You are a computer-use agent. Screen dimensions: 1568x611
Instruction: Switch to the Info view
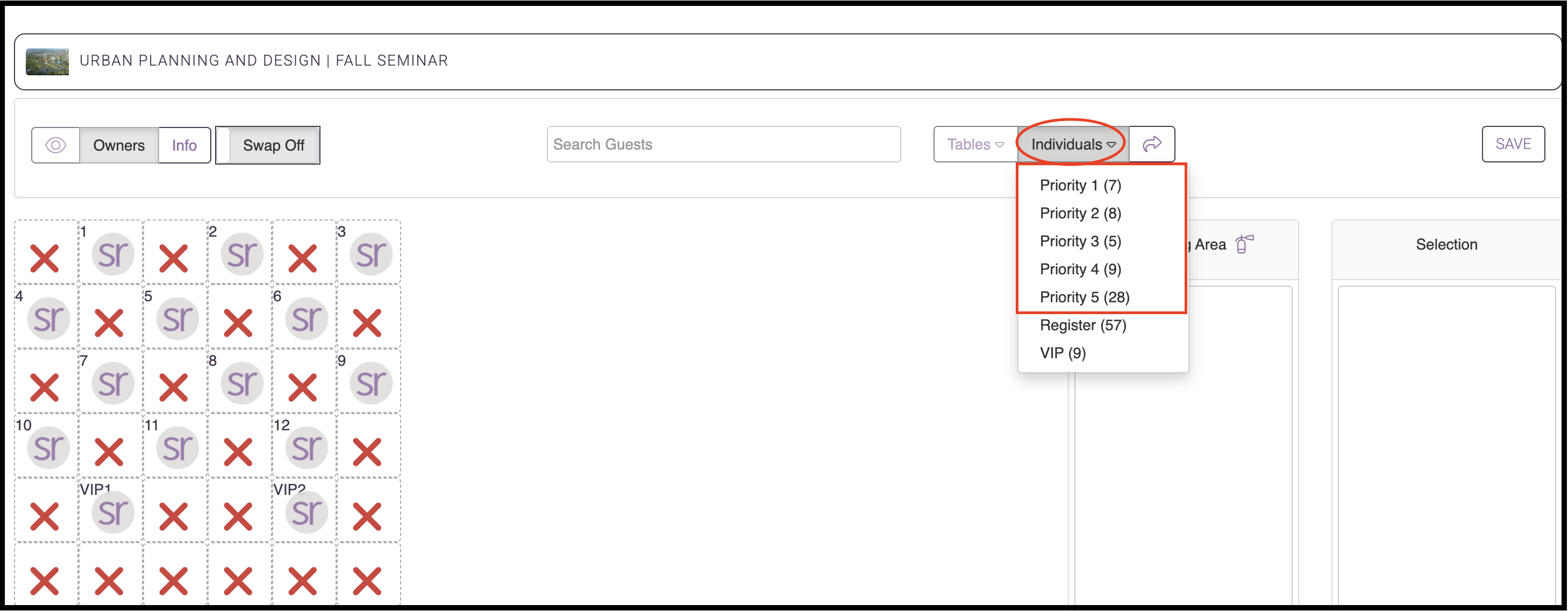tap(184, 145)
